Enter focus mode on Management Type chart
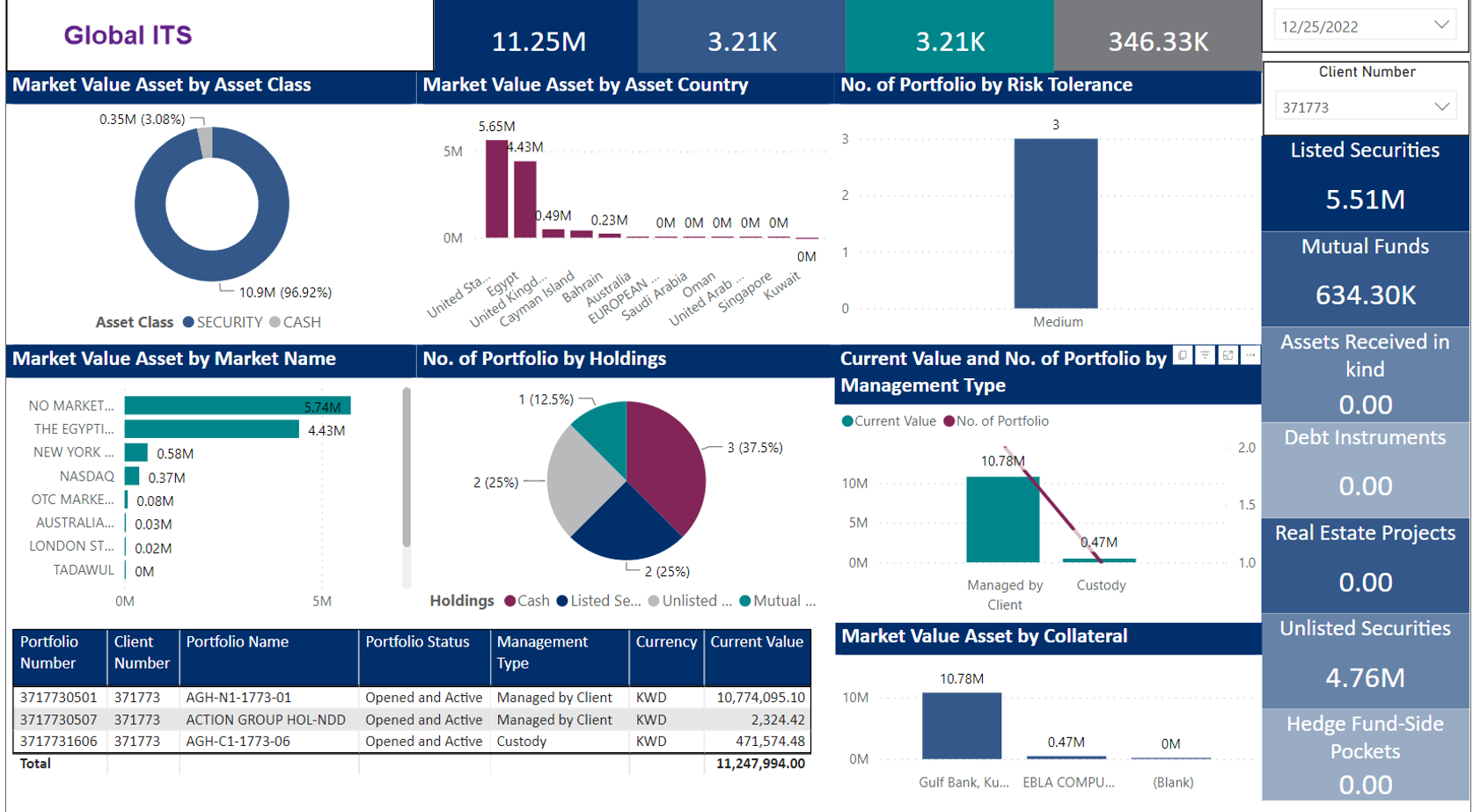 click(1227, 355)
